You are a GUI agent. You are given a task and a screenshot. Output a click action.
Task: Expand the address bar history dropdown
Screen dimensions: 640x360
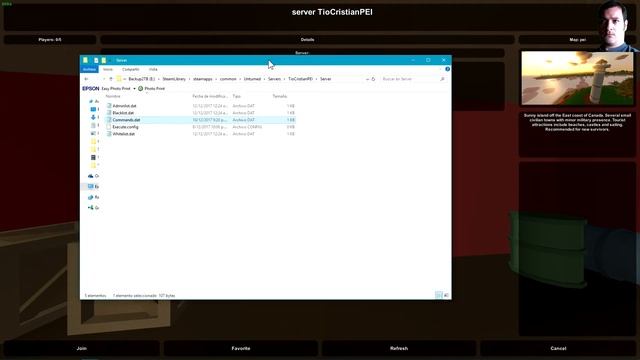pyautogui.click(x=367, y=79)
